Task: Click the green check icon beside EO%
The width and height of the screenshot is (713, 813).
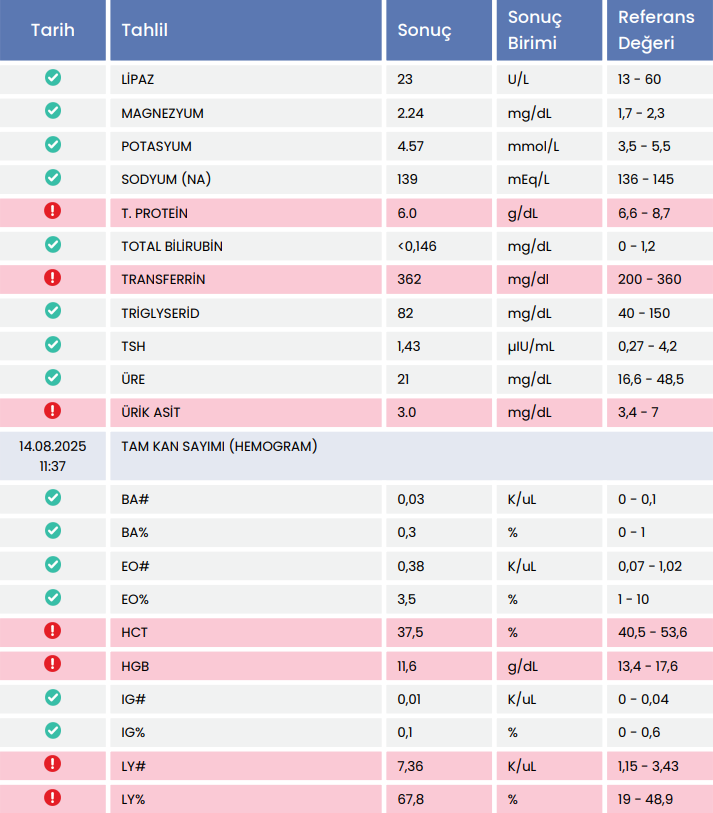Action: (x=53, y=598)
